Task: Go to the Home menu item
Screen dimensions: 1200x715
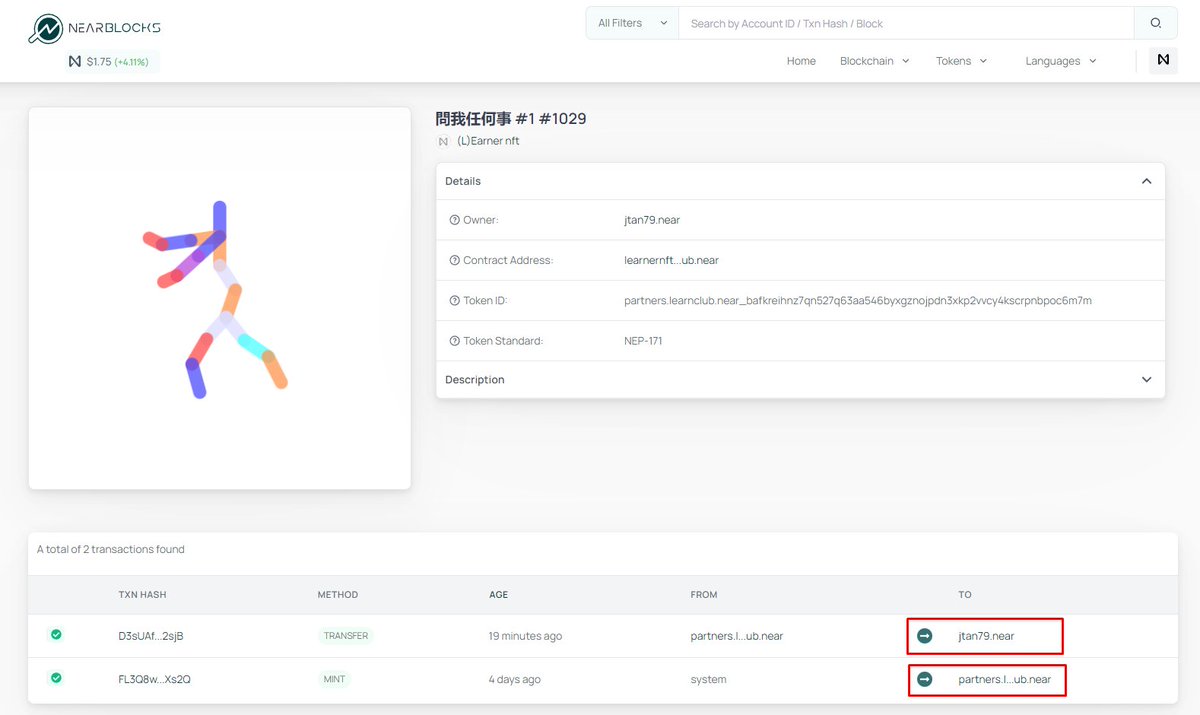Action: point(801,61)
